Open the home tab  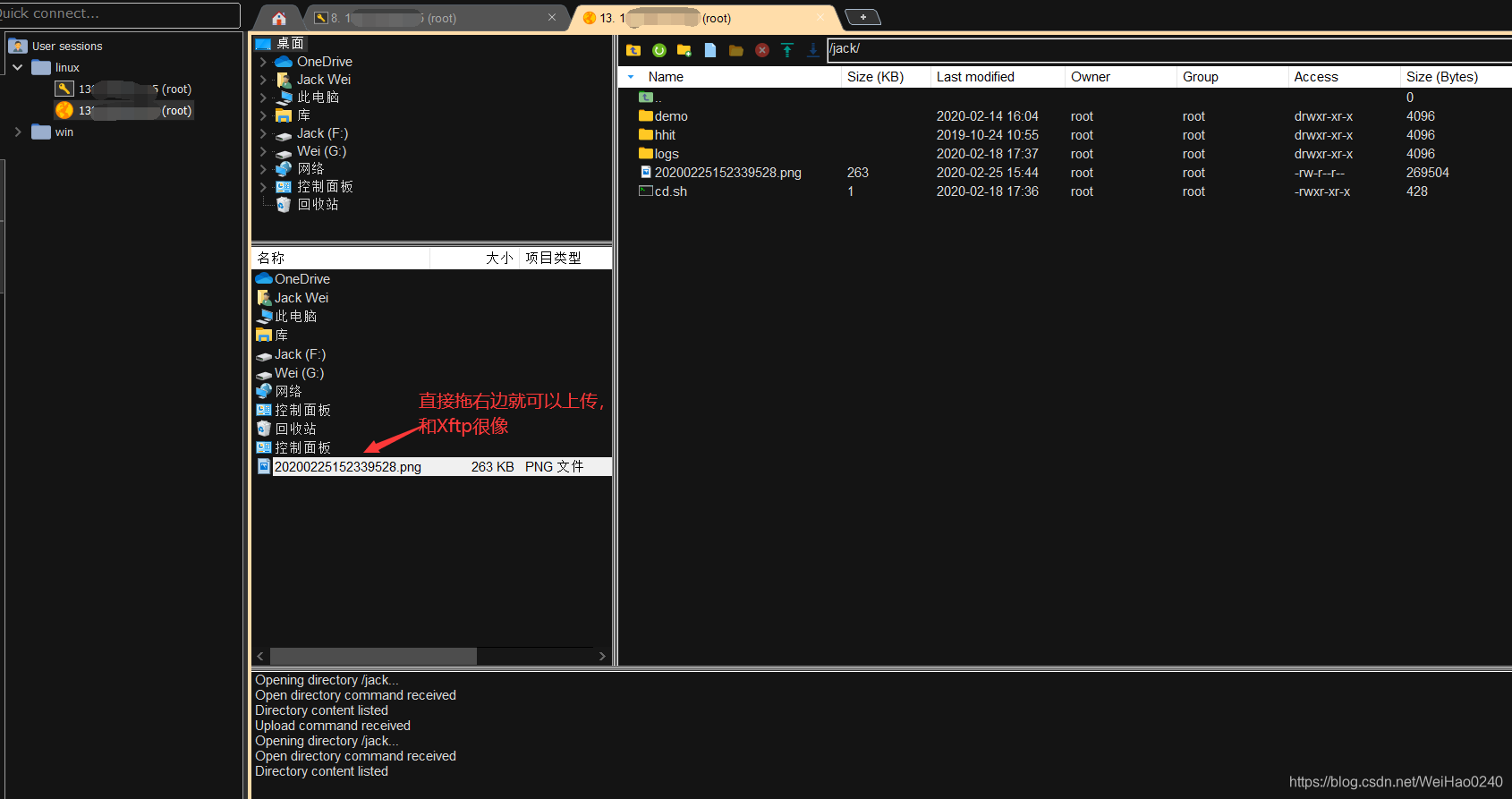(x=279, y=18)
